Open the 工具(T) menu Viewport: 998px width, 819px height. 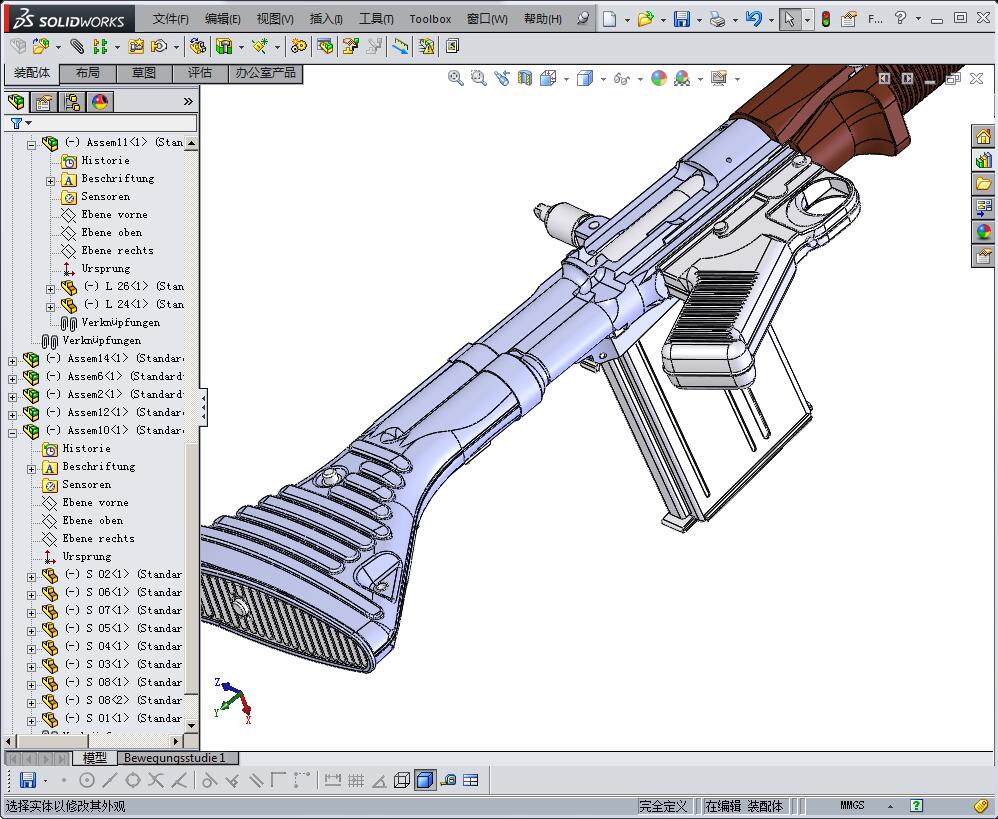click(375, 19)
